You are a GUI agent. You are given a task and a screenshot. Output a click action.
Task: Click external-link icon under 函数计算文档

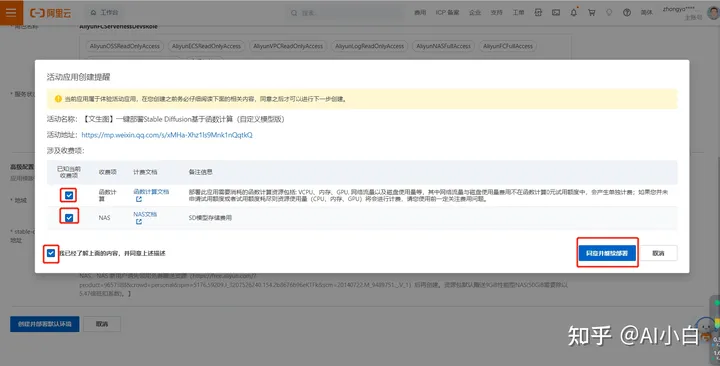[138, 199]
